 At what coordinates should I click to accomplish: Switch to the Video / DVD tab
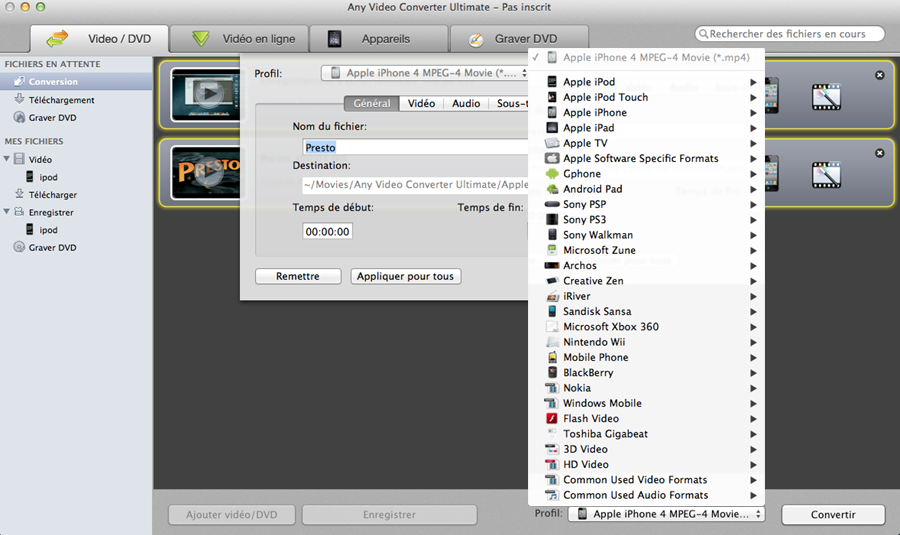[99, 39]
